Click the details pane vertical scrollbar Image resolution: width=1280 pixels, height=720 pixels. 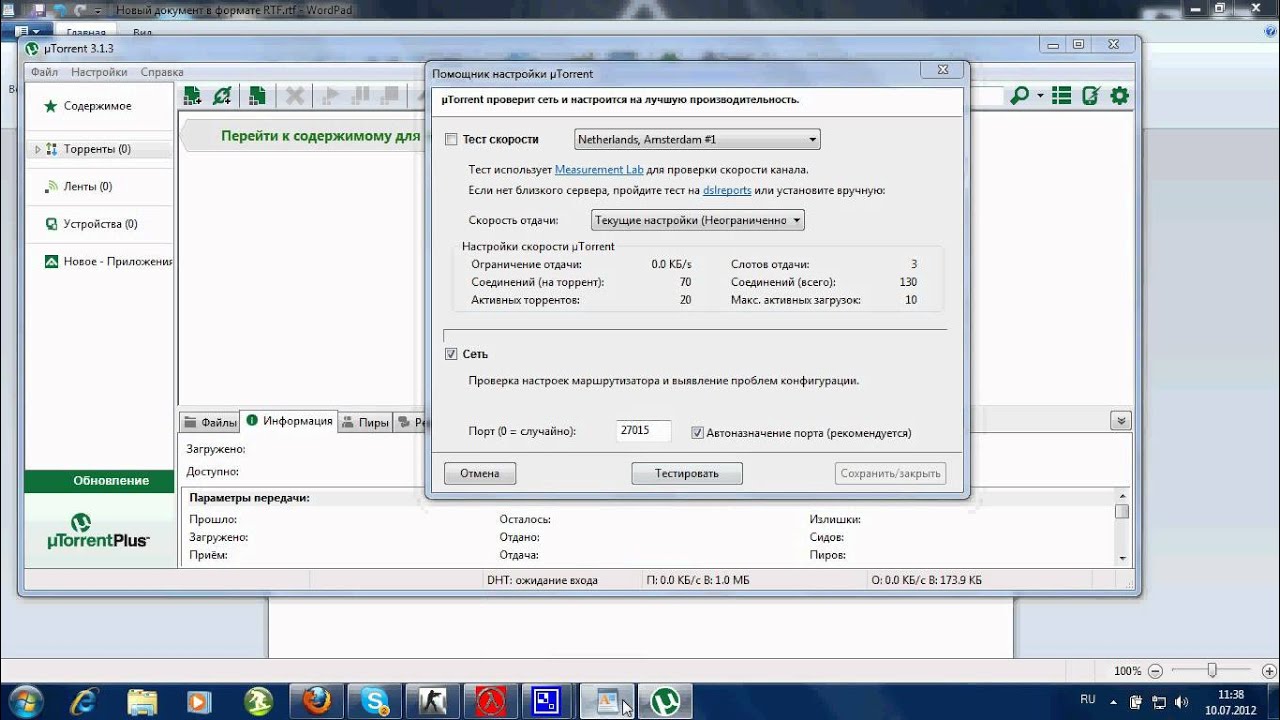point(1122,526)
